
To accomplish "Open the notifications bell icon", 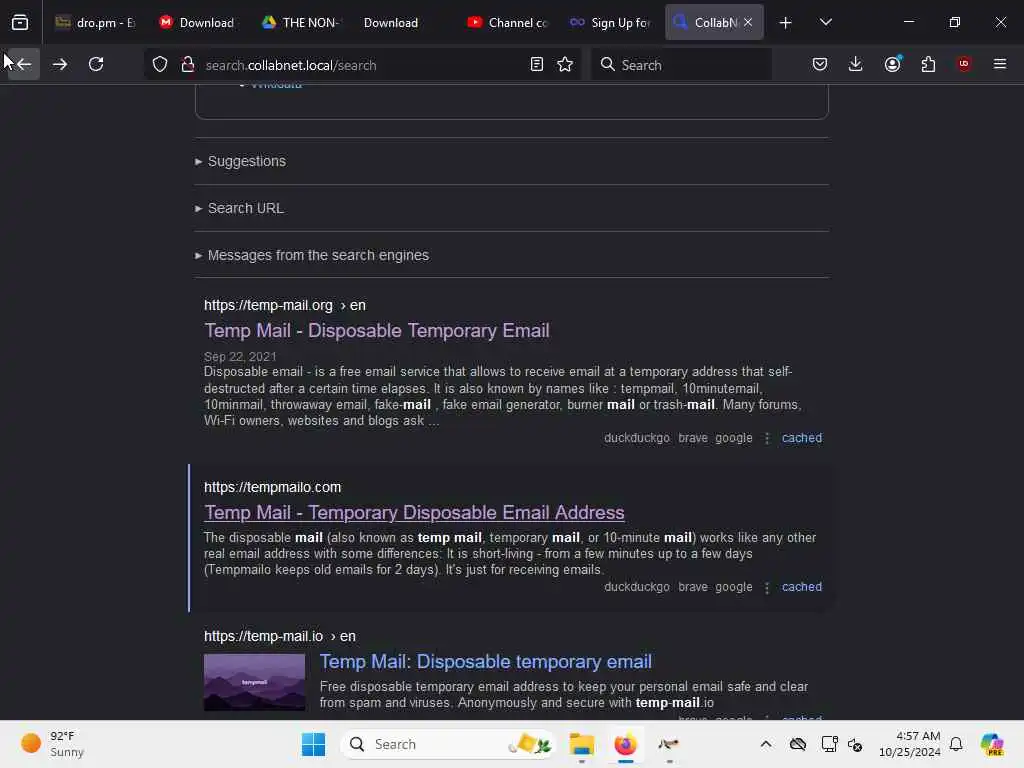I will pos(956,744).
